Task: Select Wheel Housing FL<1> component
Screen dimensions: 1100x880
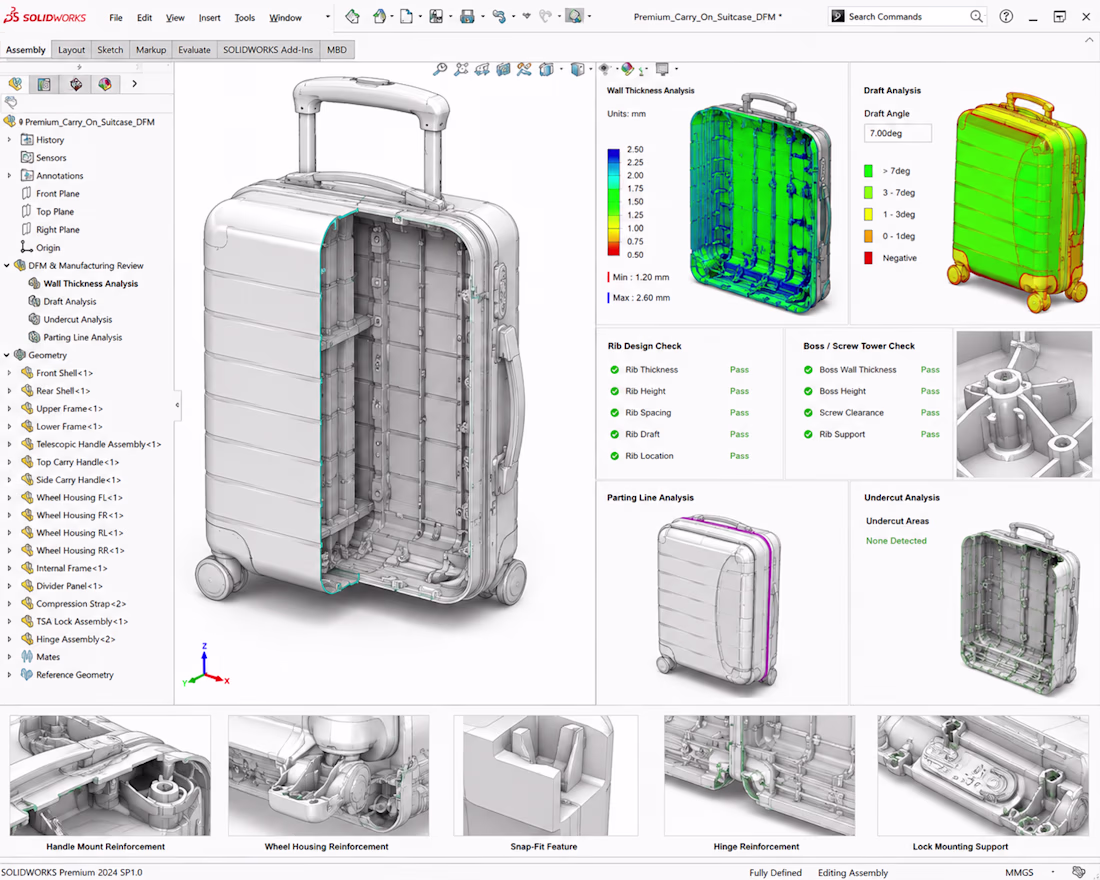Action: tap(79, 498)
